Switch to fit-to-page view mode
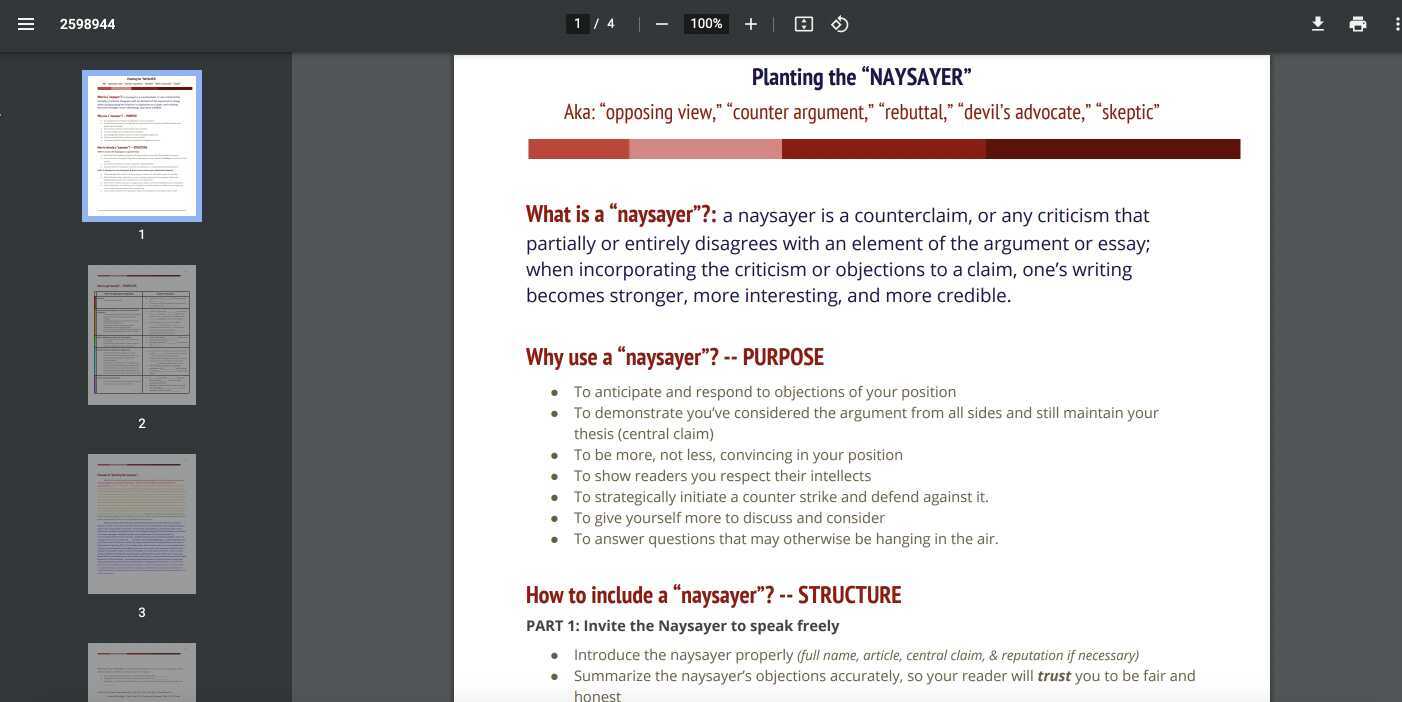 803,24
